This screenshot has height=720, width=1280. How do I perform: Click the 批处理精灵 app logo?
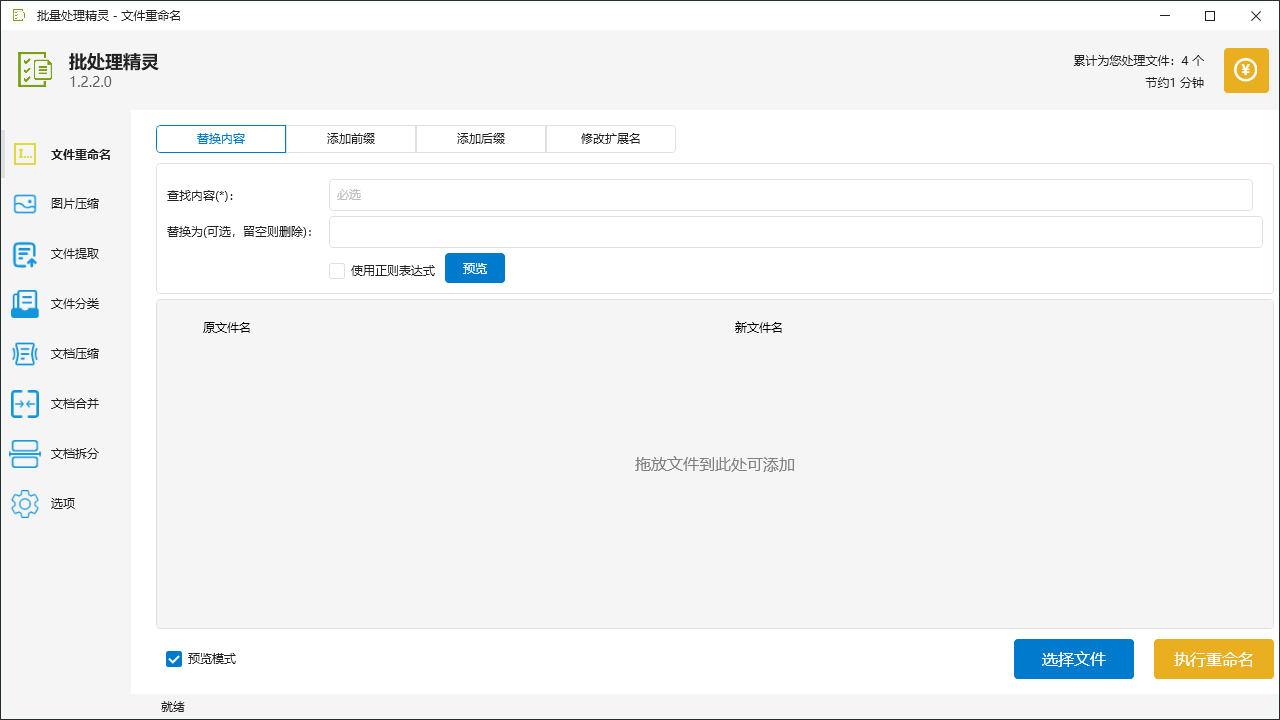tap(34, 70)
